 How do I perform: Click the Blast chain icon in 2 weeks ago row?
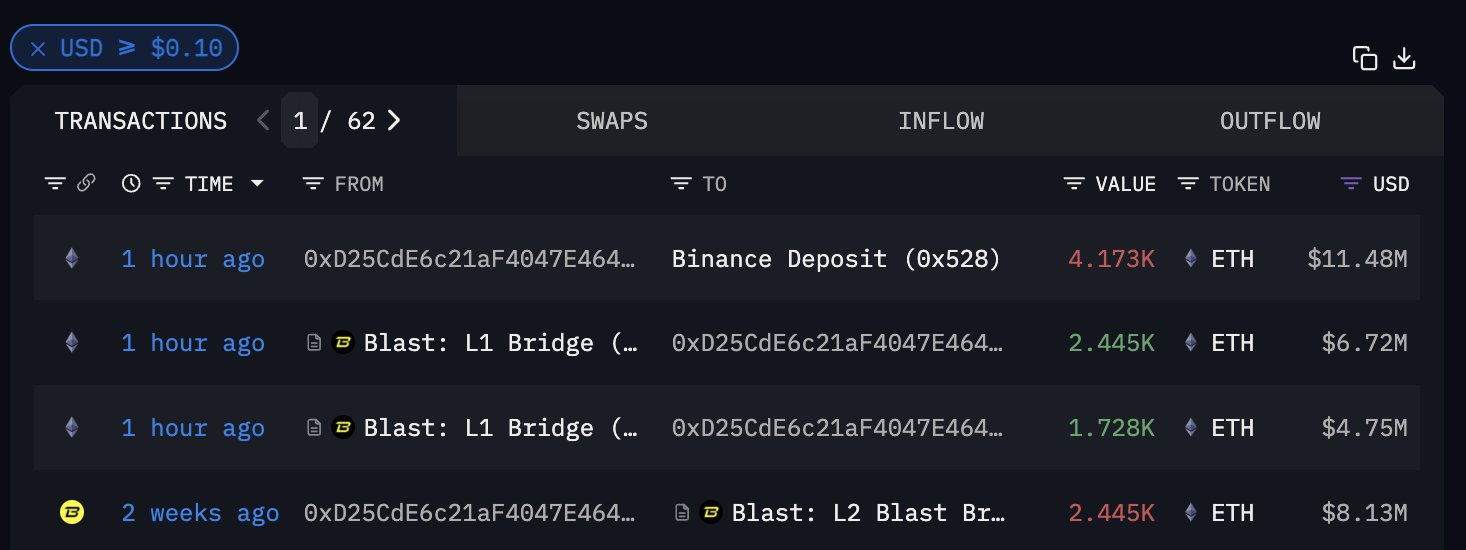[x=71, y=513]
